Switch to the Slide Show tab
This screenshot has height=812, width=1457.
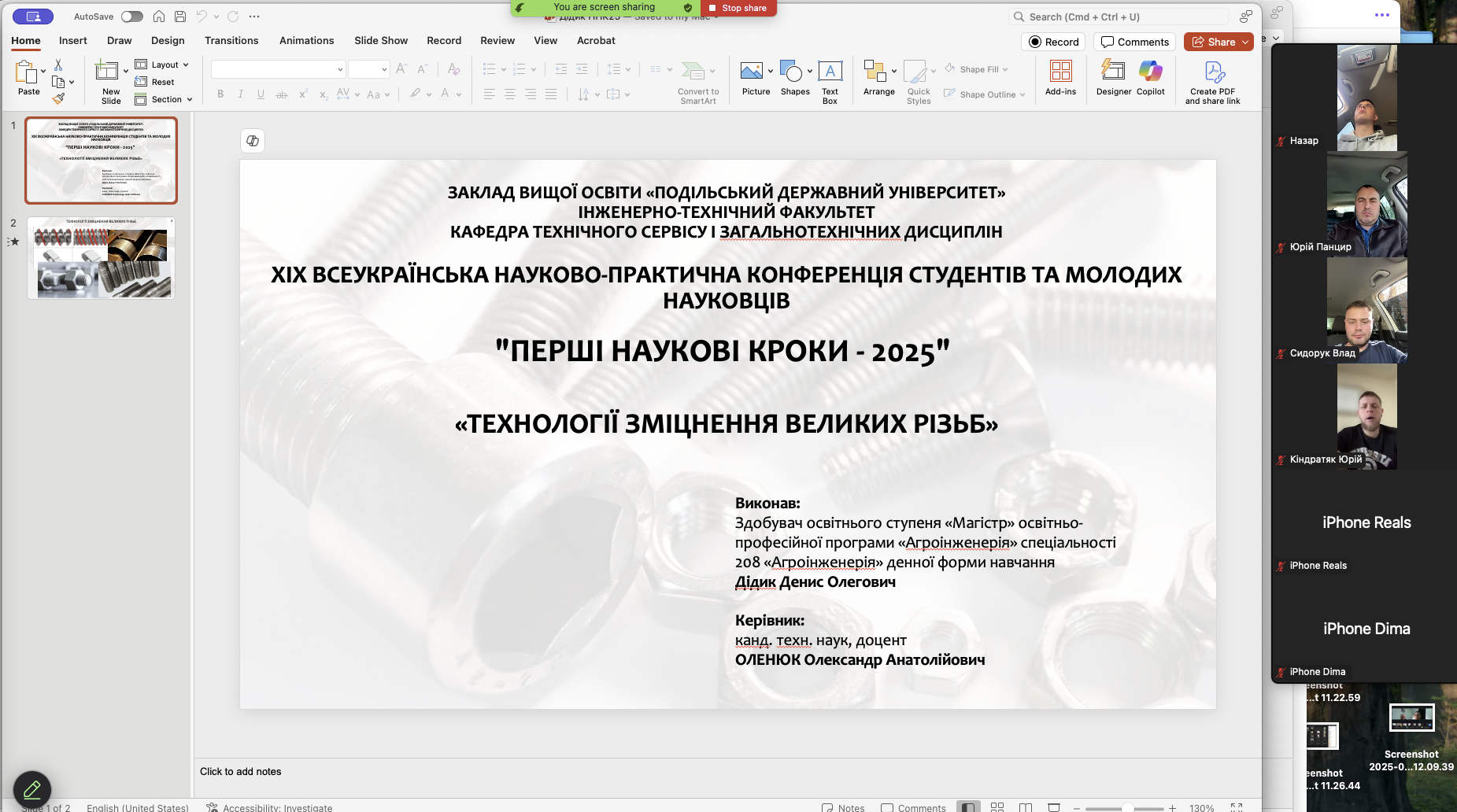pos(381,41)
